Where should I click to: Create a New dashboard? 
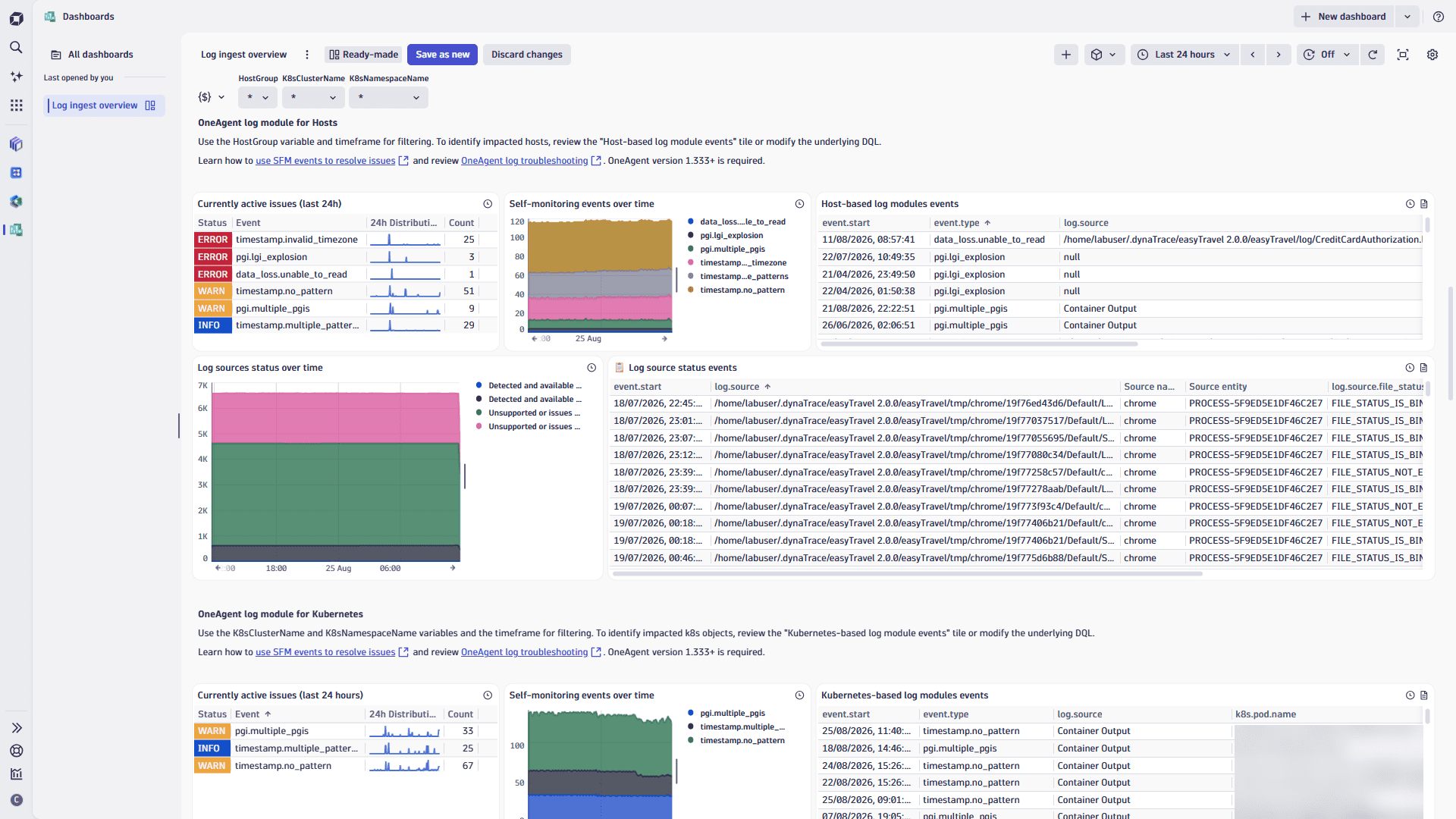(x=1344, y=17)
